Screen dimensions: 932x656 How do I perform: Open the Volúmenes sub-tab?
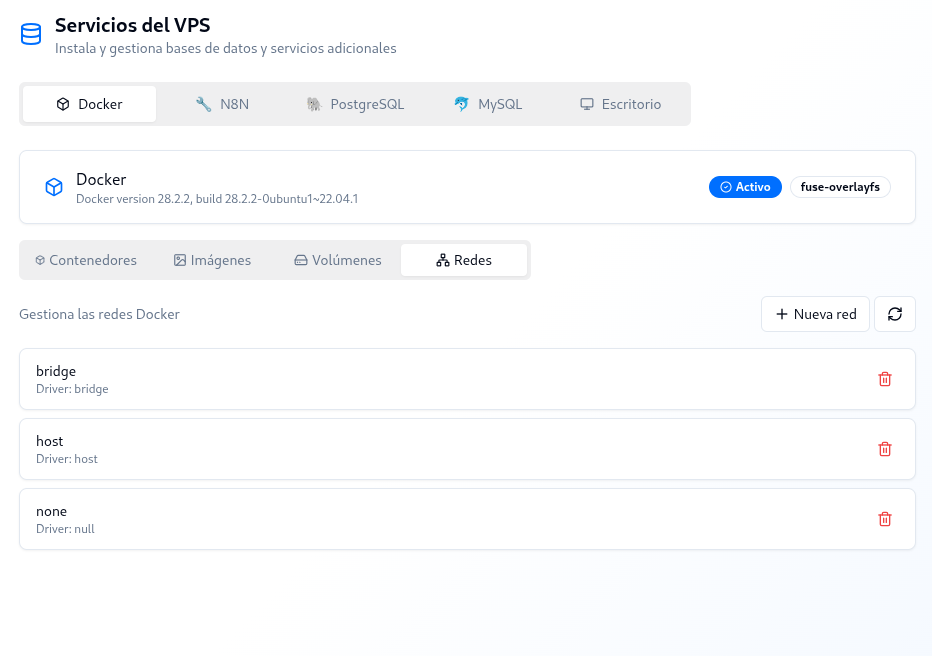click(x=338, y=260)
